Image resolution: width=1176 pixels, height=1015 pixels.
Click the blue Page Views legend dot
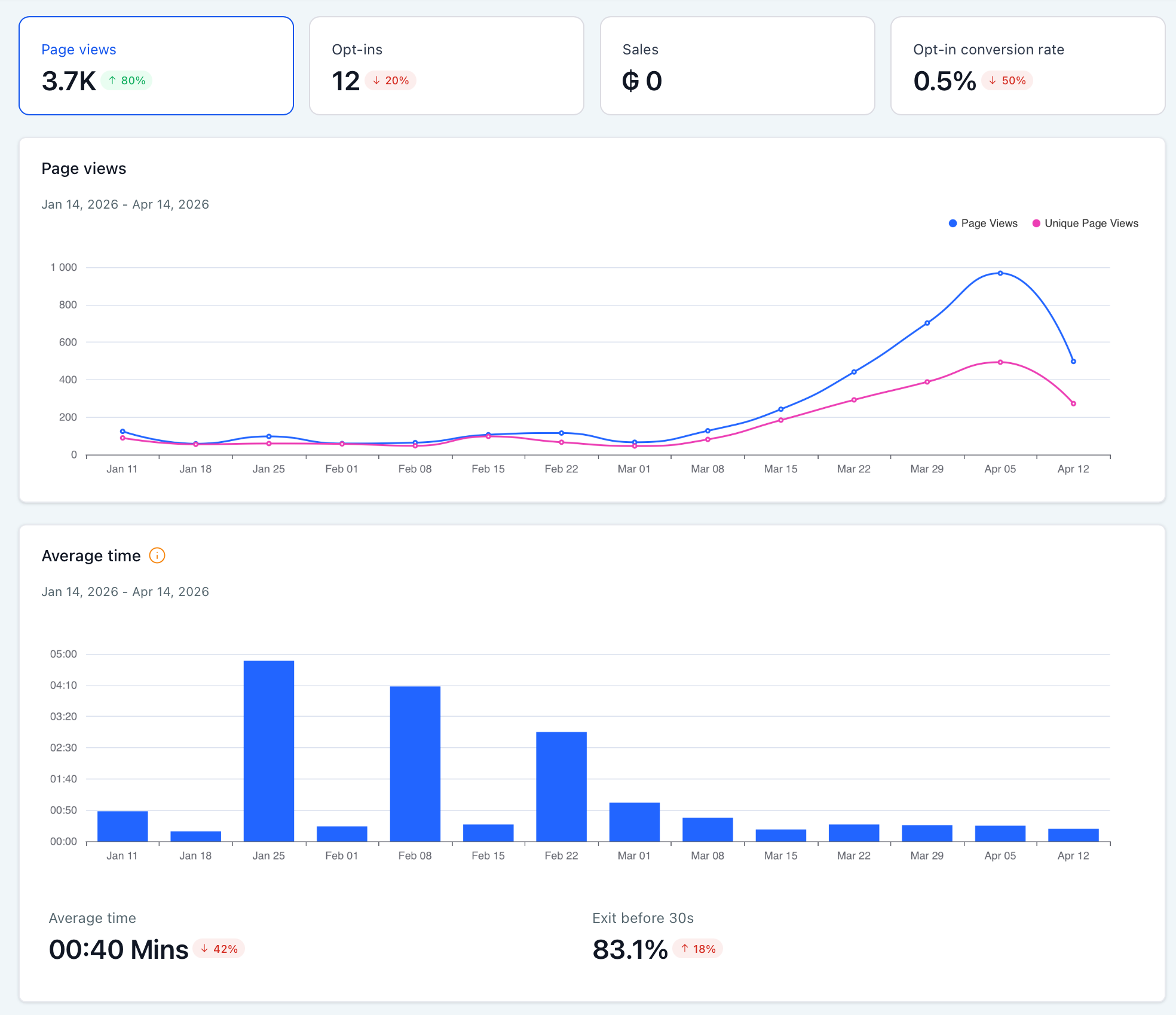(951, 223)
